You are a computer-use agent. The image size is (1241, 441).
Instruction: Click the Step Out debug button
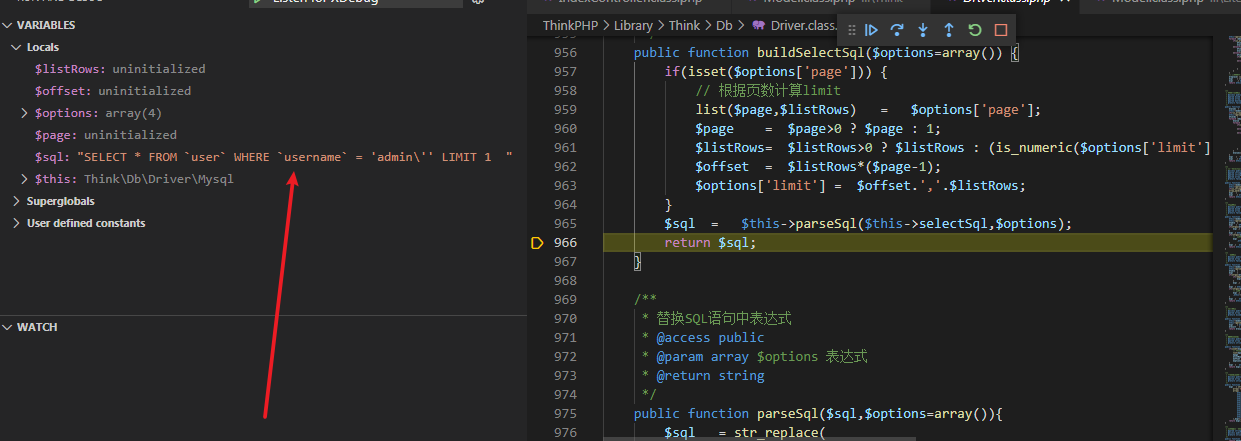tap(949, 30)
